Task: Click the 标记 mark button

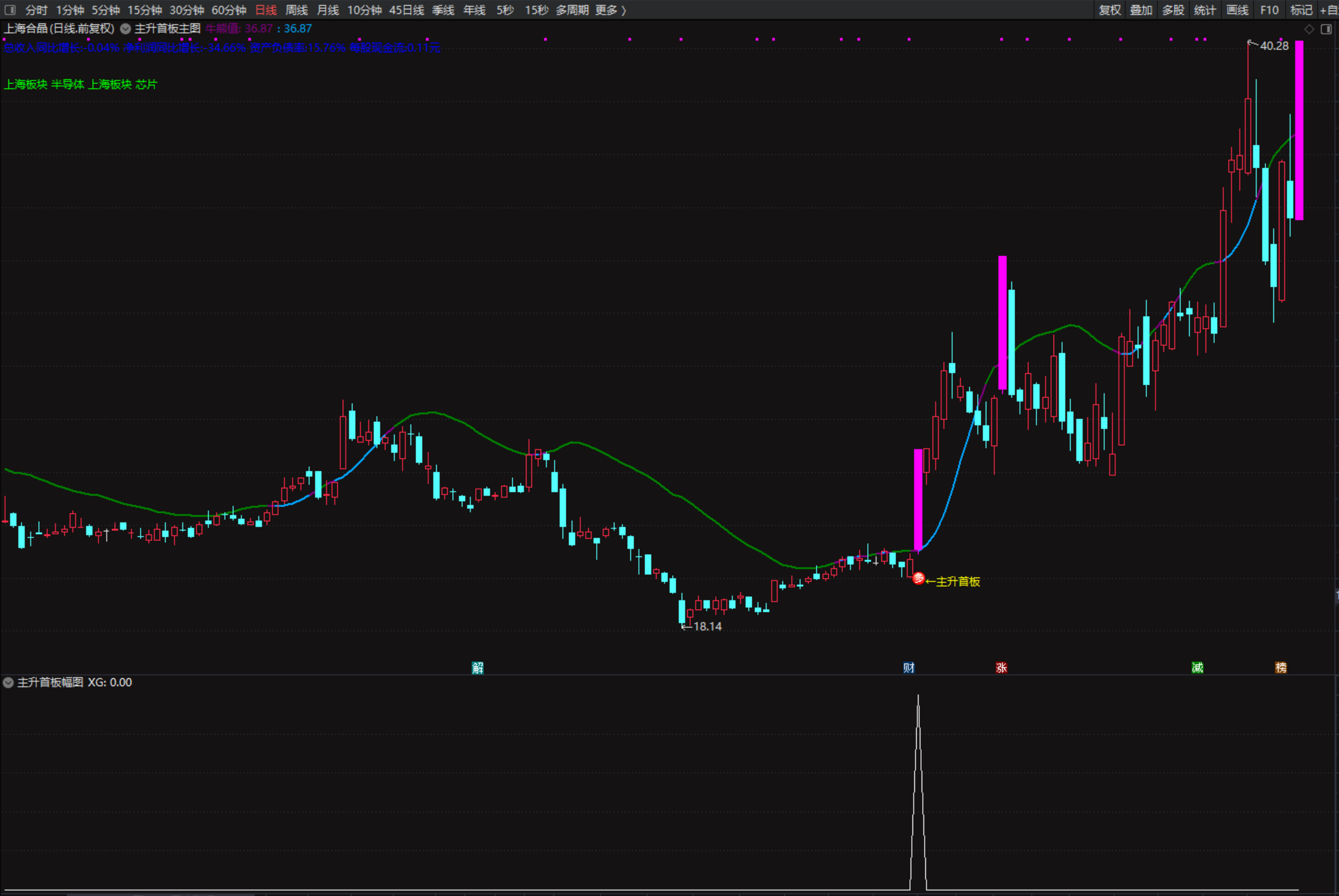Action: (1301, 10)
